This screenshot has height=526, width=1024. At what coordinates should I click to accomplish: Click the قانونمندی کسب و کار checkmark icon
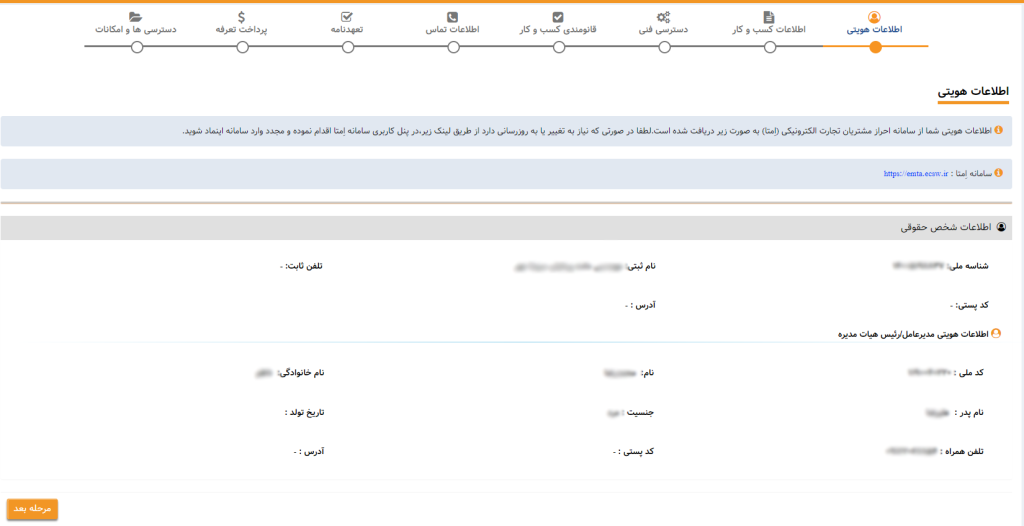coord(558,17)
